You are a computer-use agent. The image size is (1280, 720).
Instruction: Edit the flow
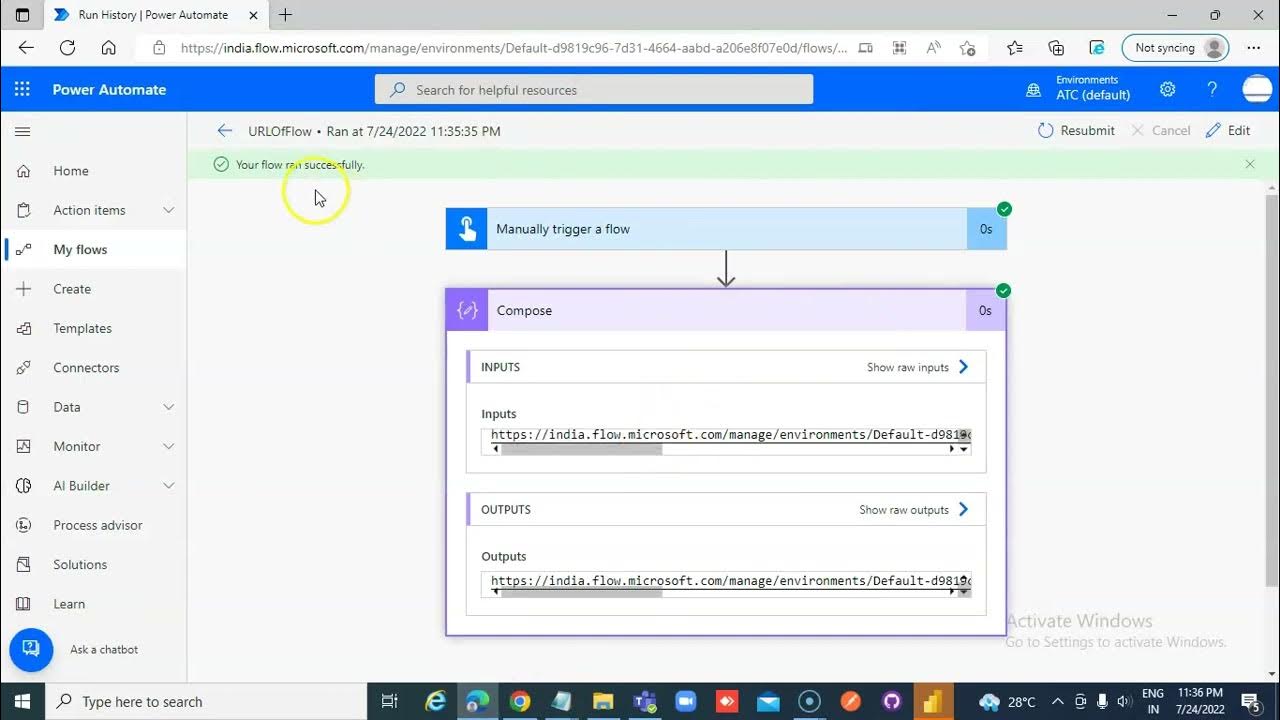pyautogui.click(x=1228, y=131)
